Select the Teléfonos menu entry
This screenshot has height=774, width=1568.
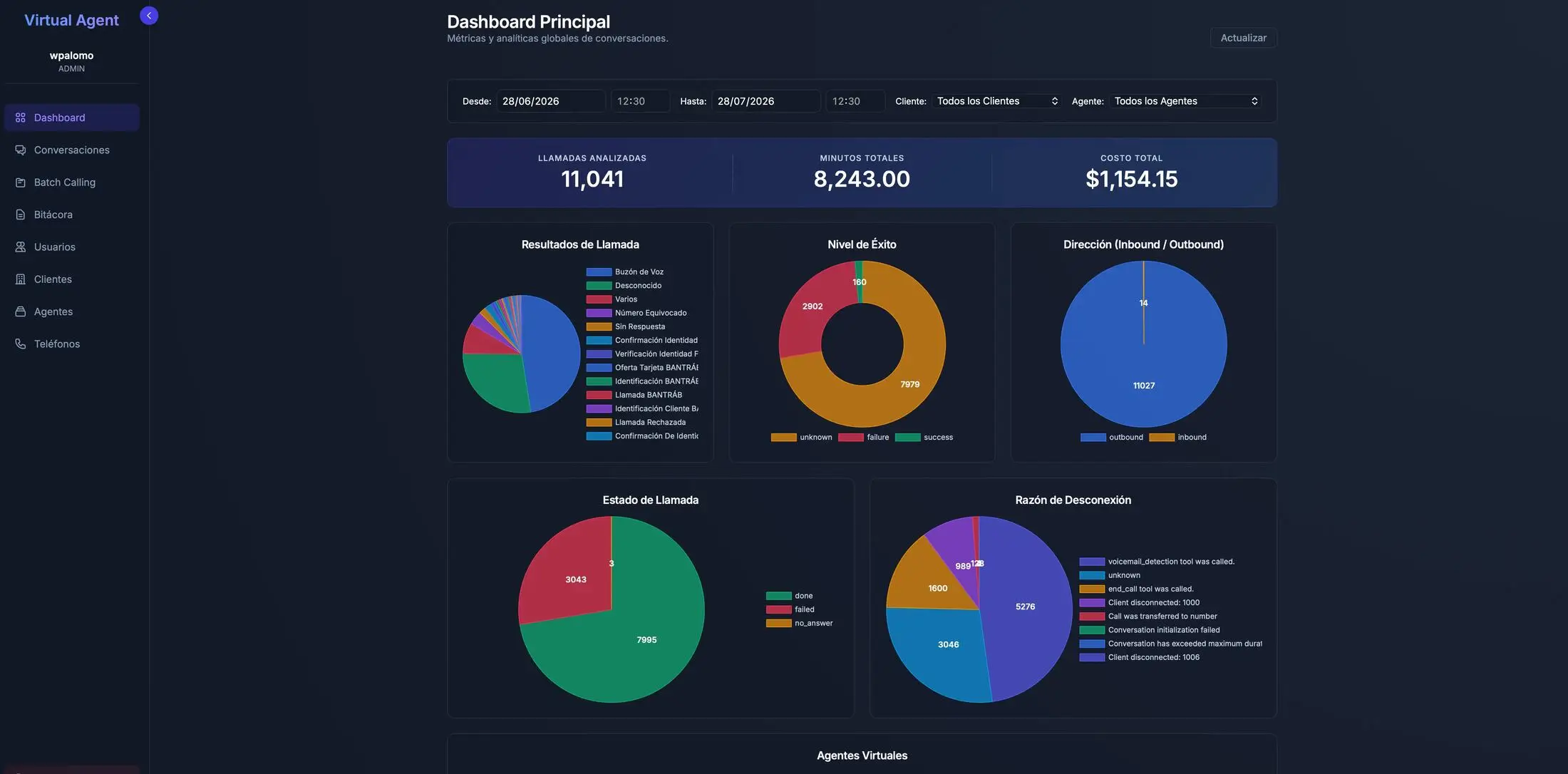click(x=71, y=344)
